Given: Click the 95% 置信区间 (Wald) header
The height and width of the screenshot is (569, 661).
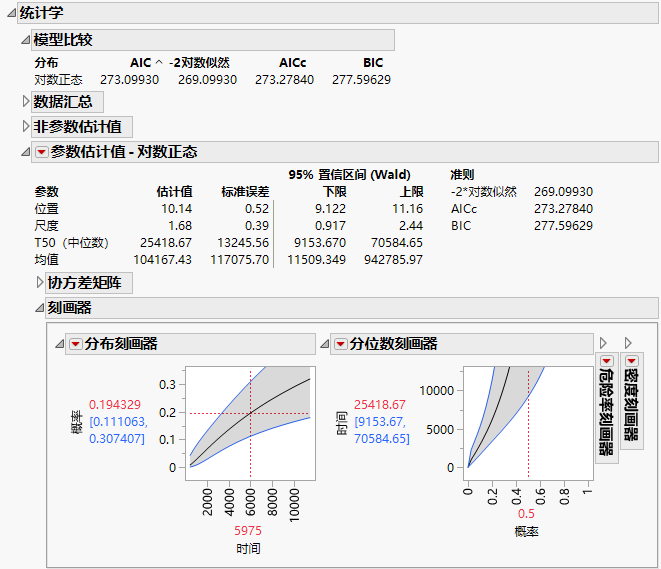Looking at the screenshot, I should (349, 174).
